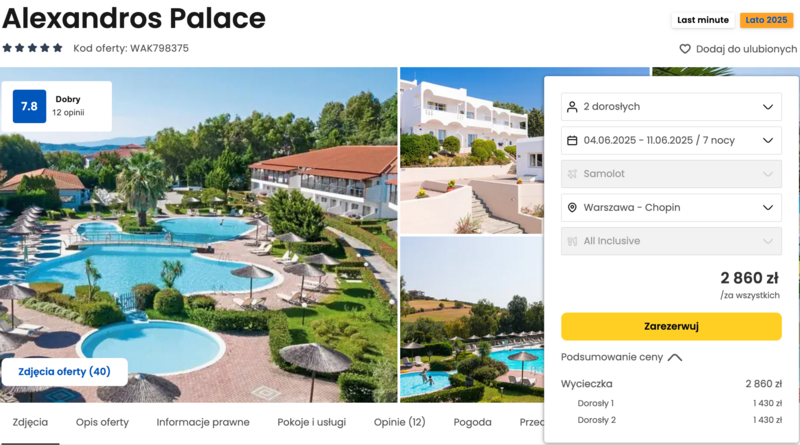800x445 pixels.
Task: Click the calendar icon in date field
Action: 572,140
